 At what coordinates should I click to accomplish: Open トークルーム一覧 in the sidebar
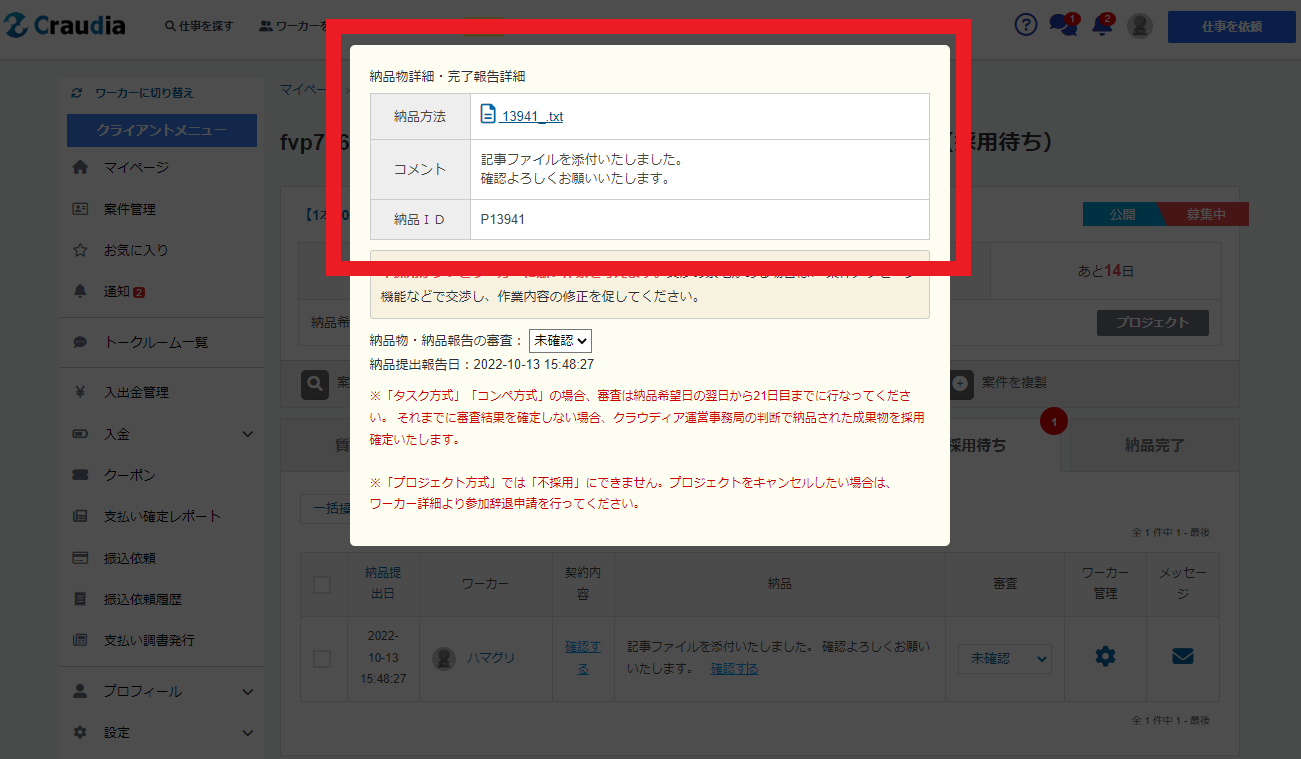156,342
